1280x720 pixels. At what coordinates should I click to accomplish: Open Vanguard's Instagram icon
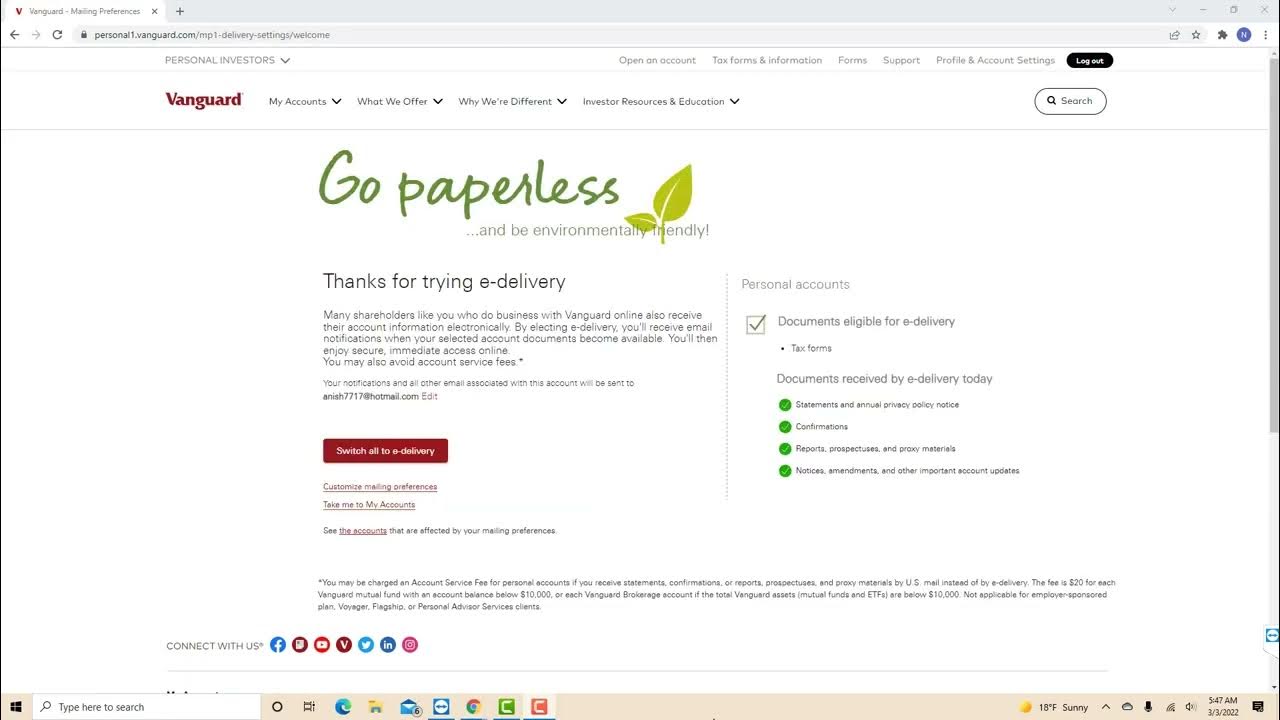tap(410, 645)
